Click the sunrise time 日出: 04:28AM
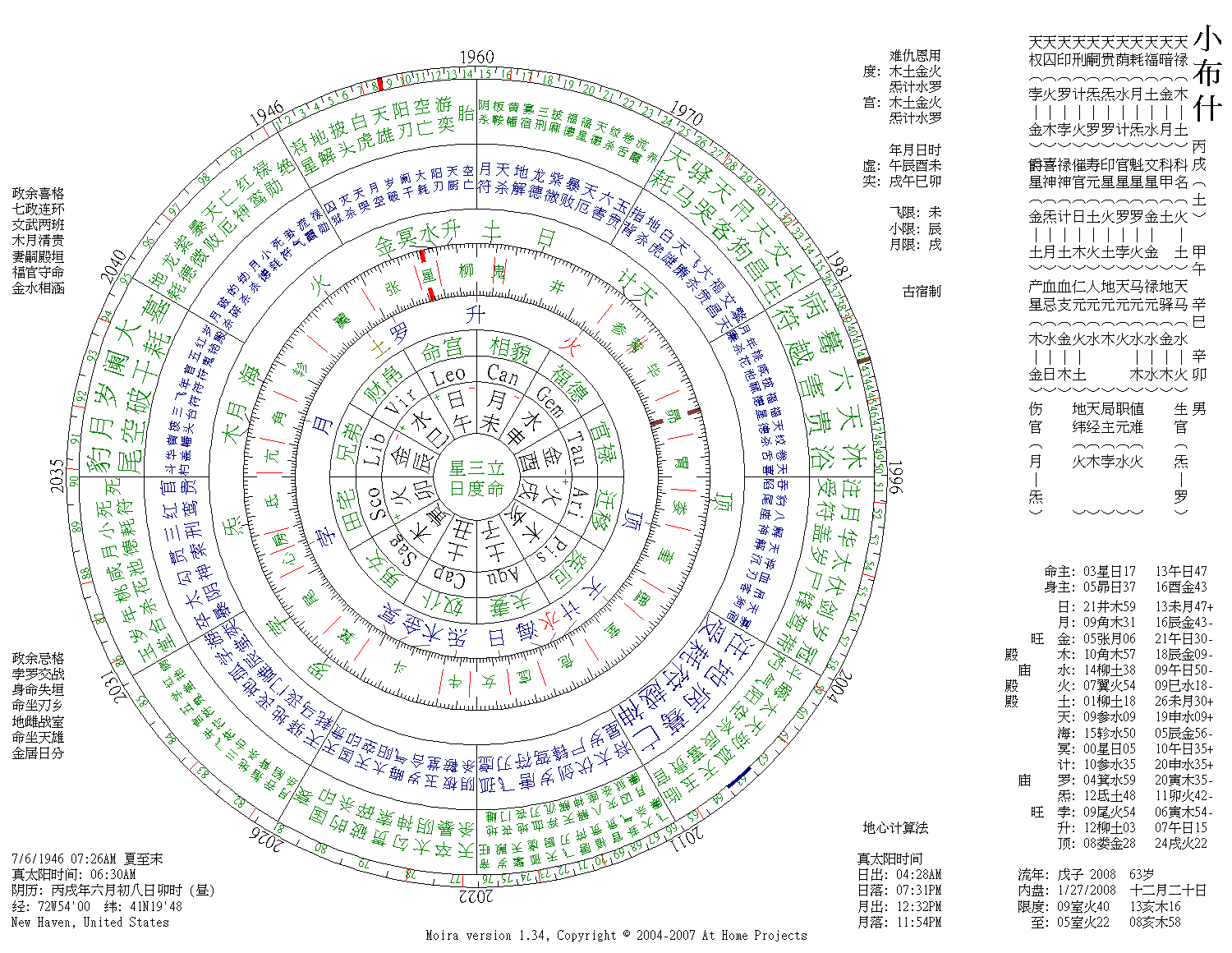 pos(899,875)
